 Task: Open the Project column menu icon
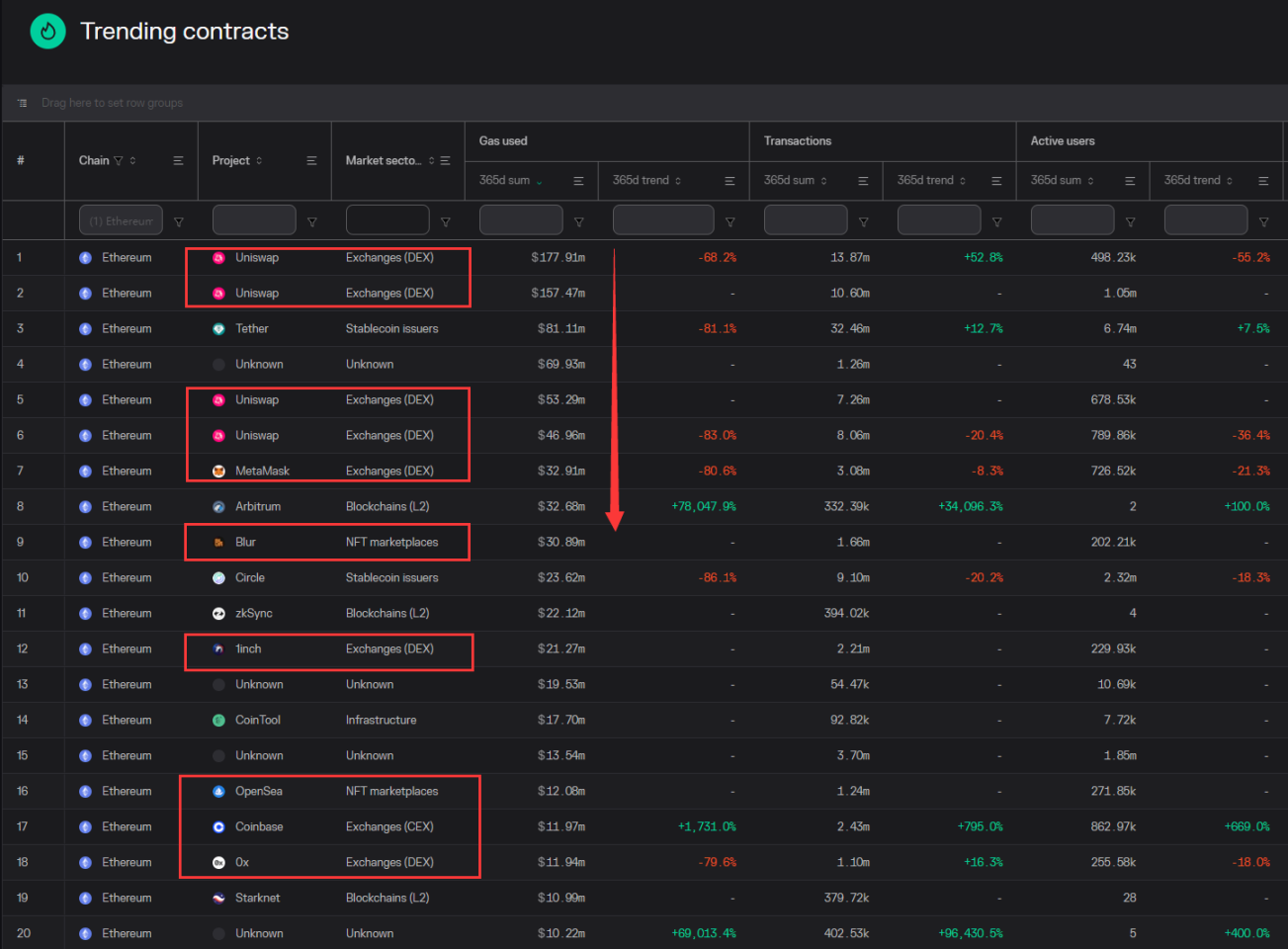pos(311,160)
